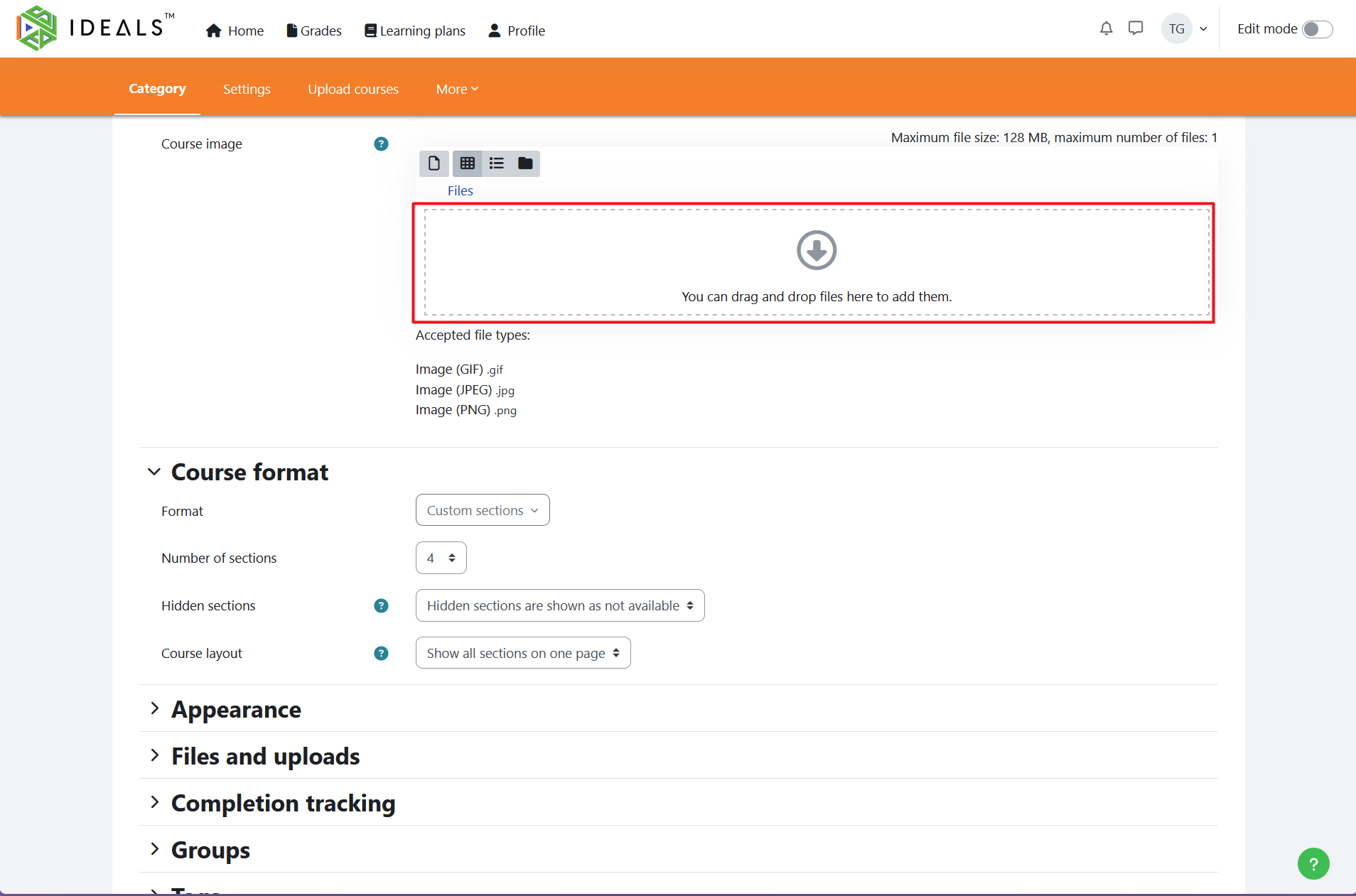This screenshot has height=896, width=1356.
Task: Open the notifications bell icon
Action: (1106, 28)
